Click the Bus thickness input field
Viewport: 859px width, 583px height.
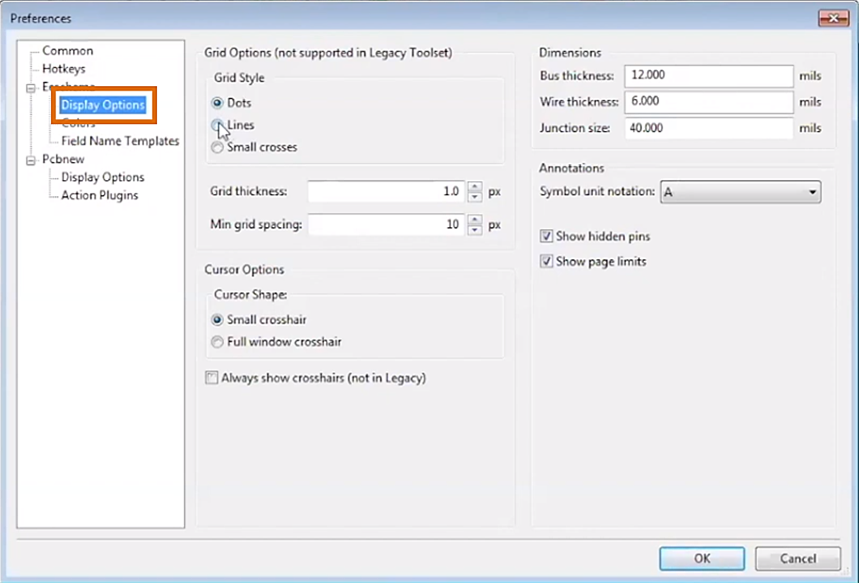pyautogui.click(x=708, y=76)
